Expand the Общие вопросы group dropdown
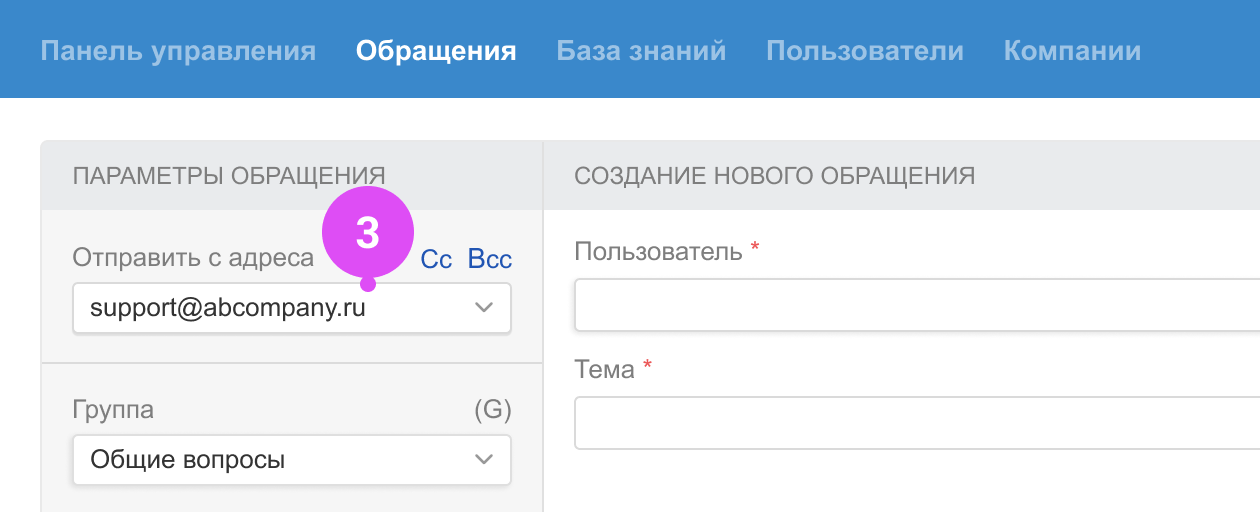This screenshot has height=512, width=1260. coord(270,460)
